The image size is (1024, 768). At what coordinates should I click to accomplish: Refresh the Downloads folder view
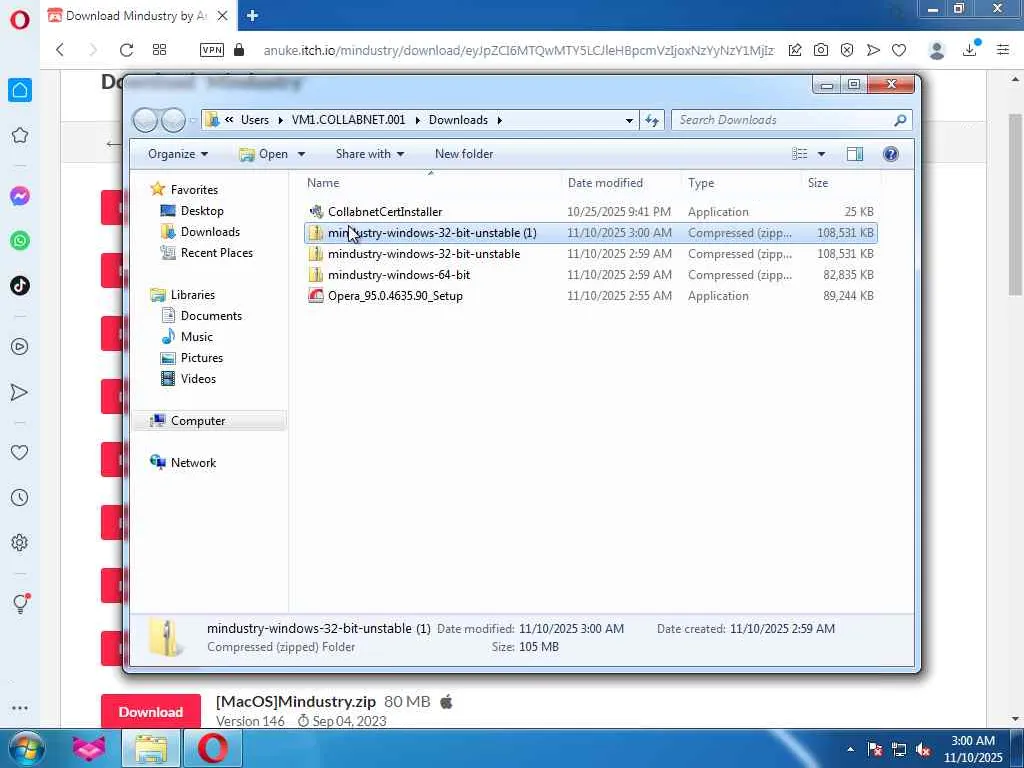(x=652, y=120)
